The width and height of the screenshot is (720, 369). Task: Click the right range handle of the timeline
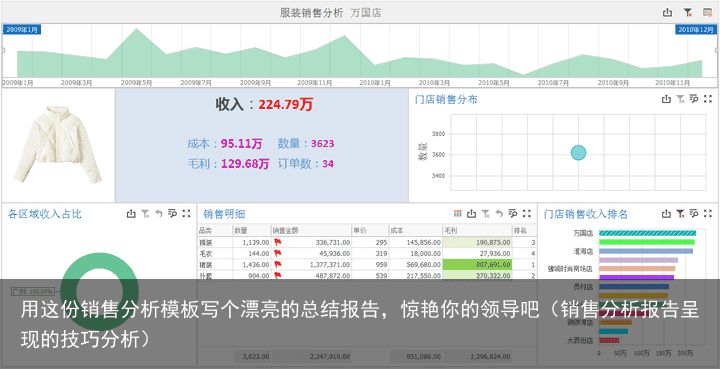[x=717, y=50]
